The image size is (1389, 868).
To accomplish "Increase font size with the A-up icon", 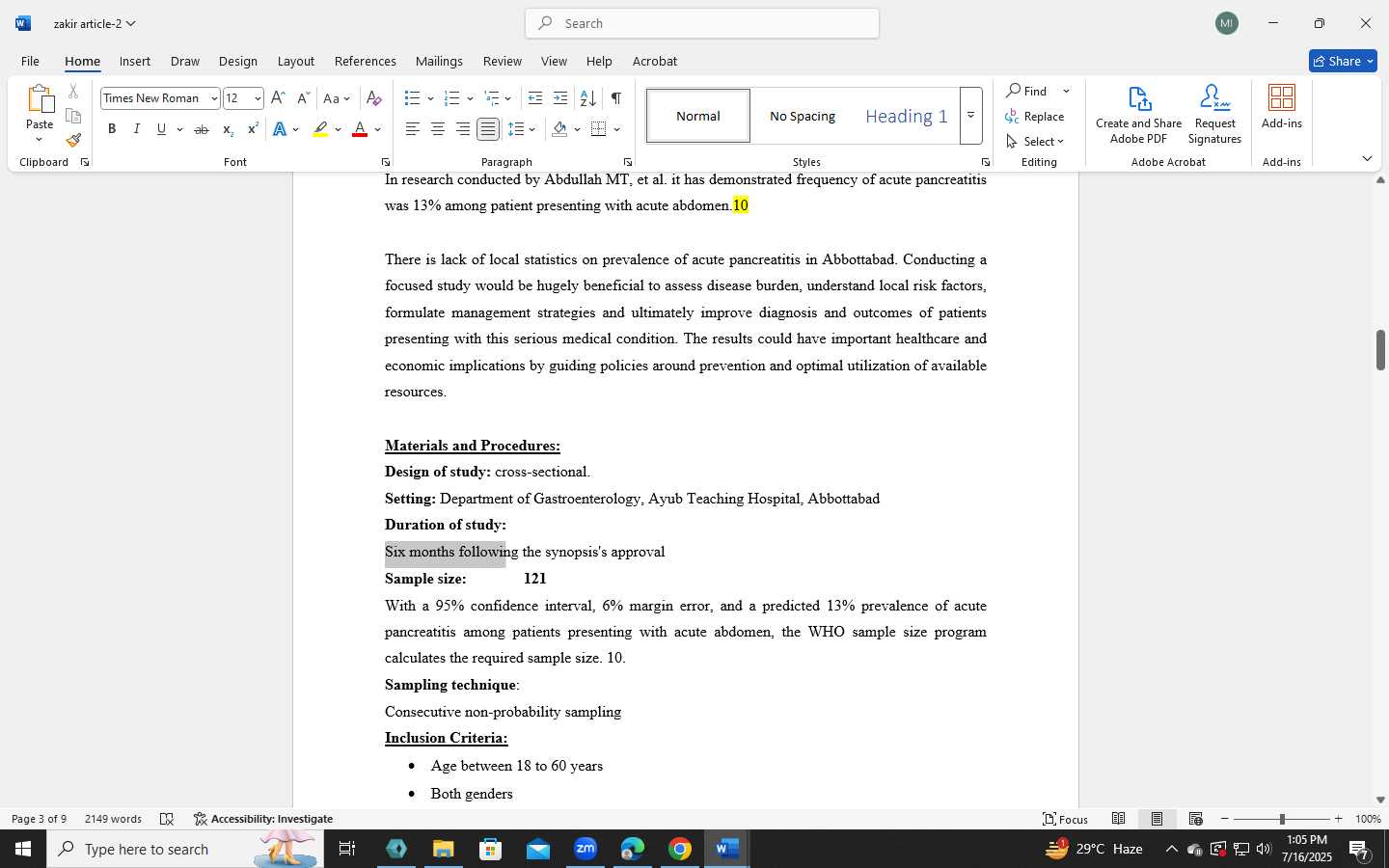I will (x=278, y=98).
